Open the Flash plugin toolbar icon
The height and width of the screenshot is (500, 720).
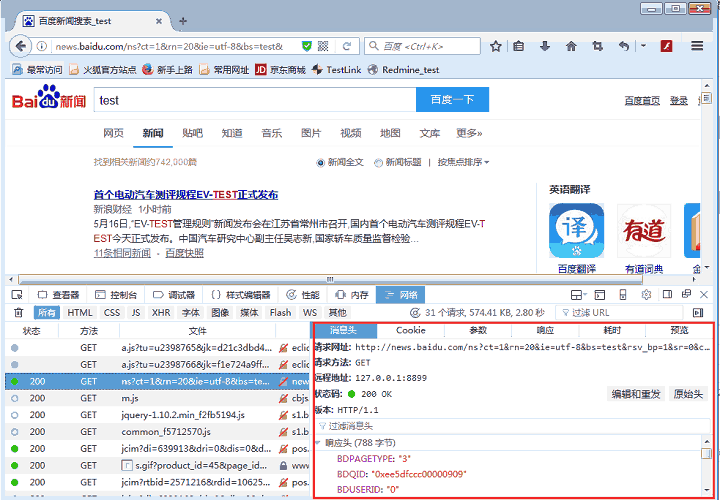coord(666,46)
